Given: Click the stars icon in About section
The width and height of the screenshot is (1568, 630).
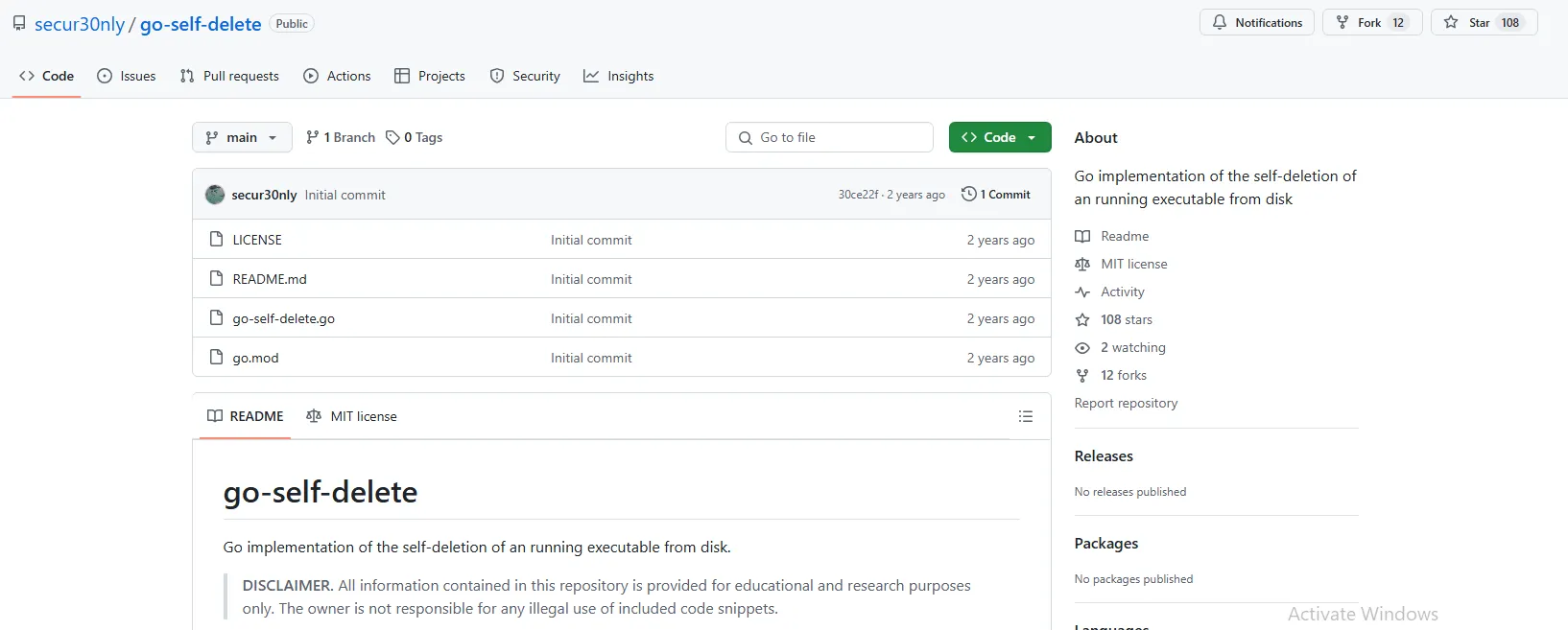Looking at the screenshot, I should [x=1082, y=320].
